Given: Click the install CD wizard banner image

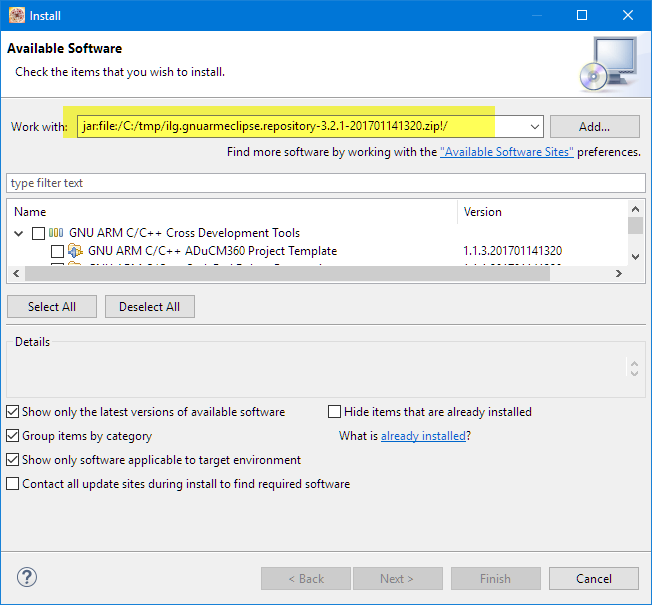Looking at the screenshot, I should (606, 62).
